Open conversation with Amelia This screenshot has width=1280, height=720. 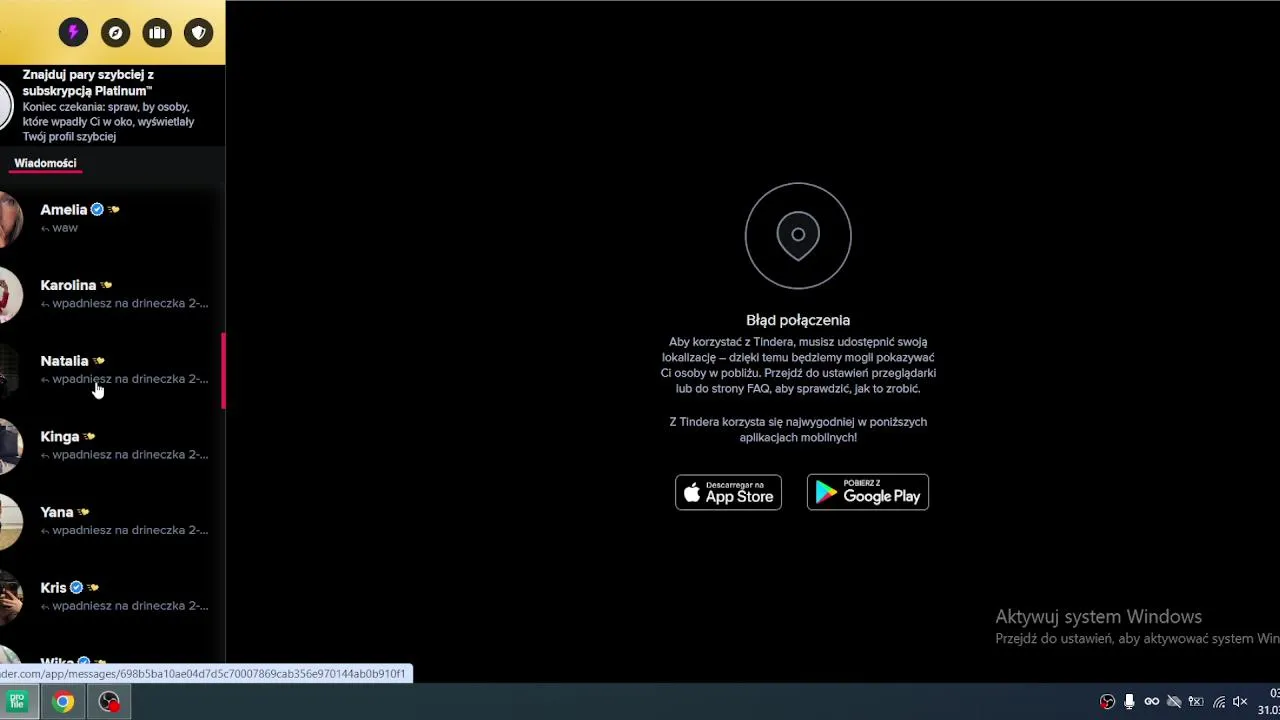(x=112, y=218)
